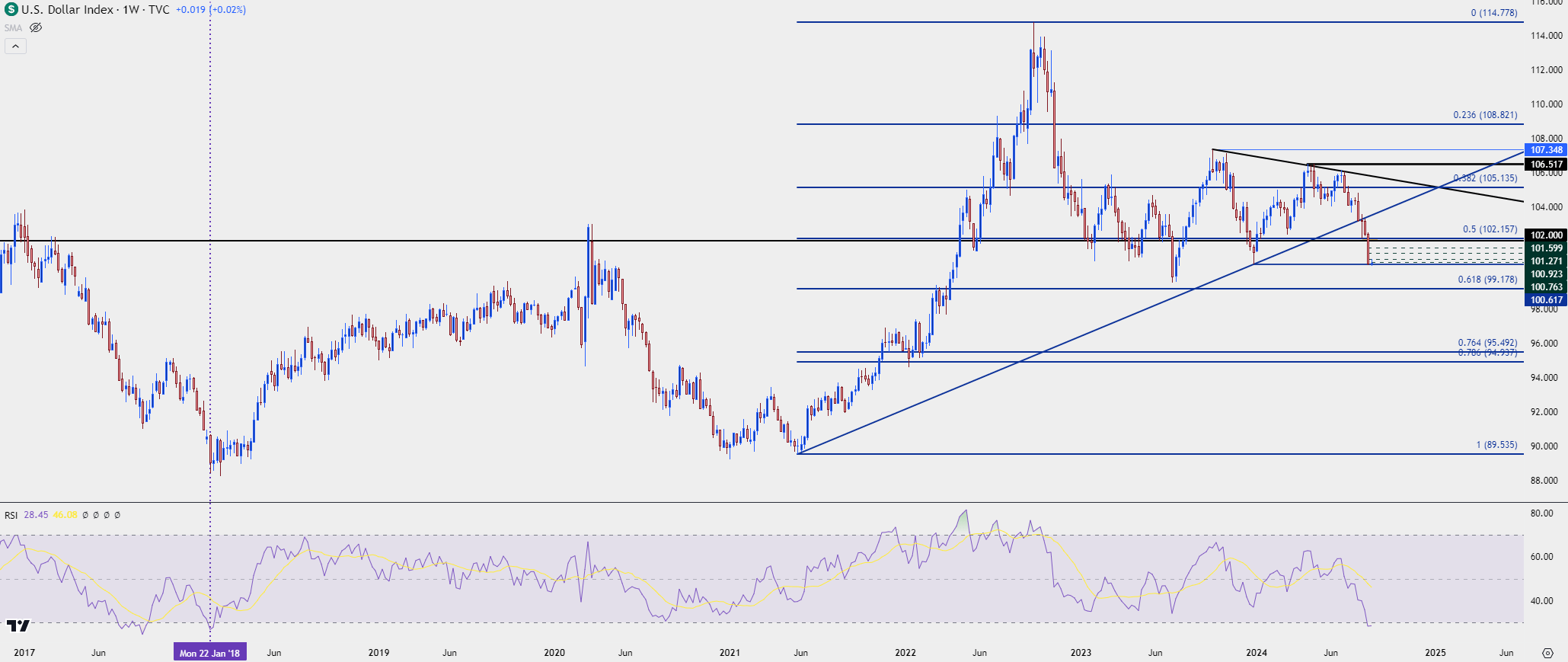Viewport: 1568px width, 662px height.
Task: Click the +0.019 (+0.02%) change value
Action: coord(211,10)
